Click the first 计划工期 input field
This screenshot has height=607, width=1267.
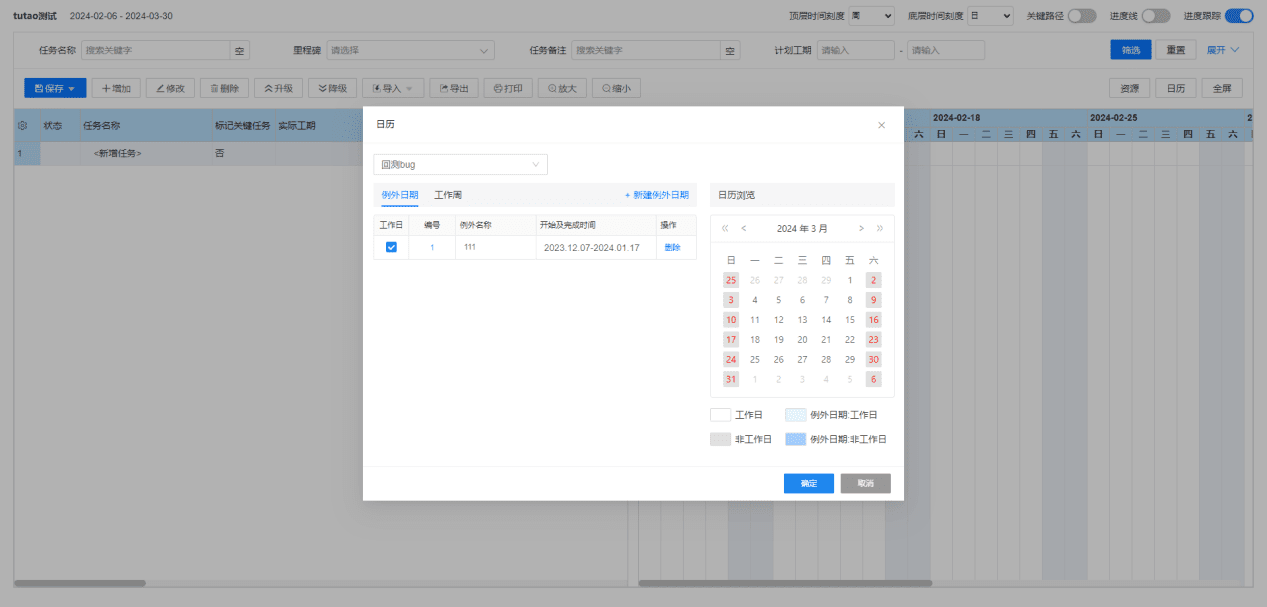point(855,50)
